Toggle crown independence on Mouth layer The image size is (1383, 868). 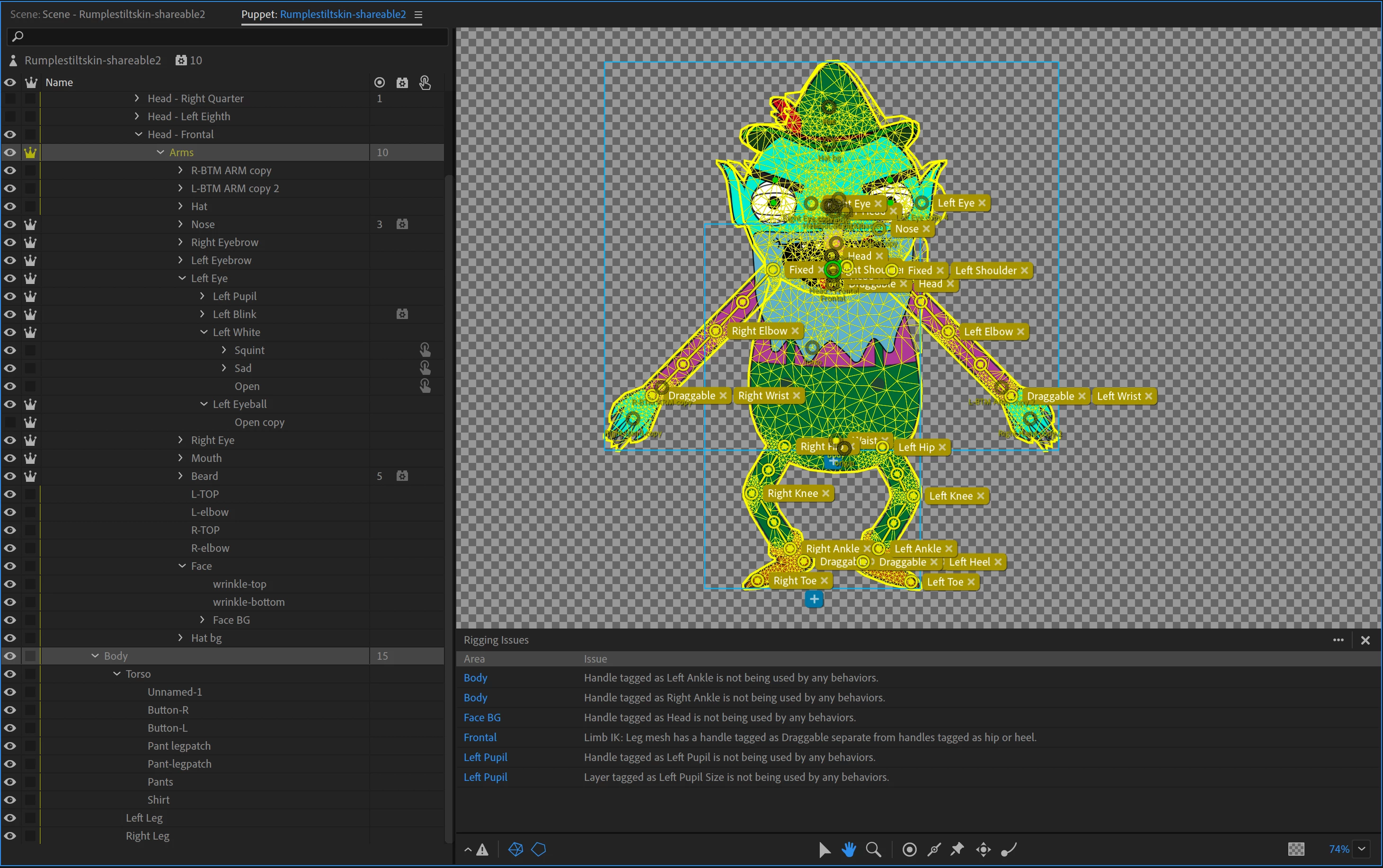click(x=30, y=458)
